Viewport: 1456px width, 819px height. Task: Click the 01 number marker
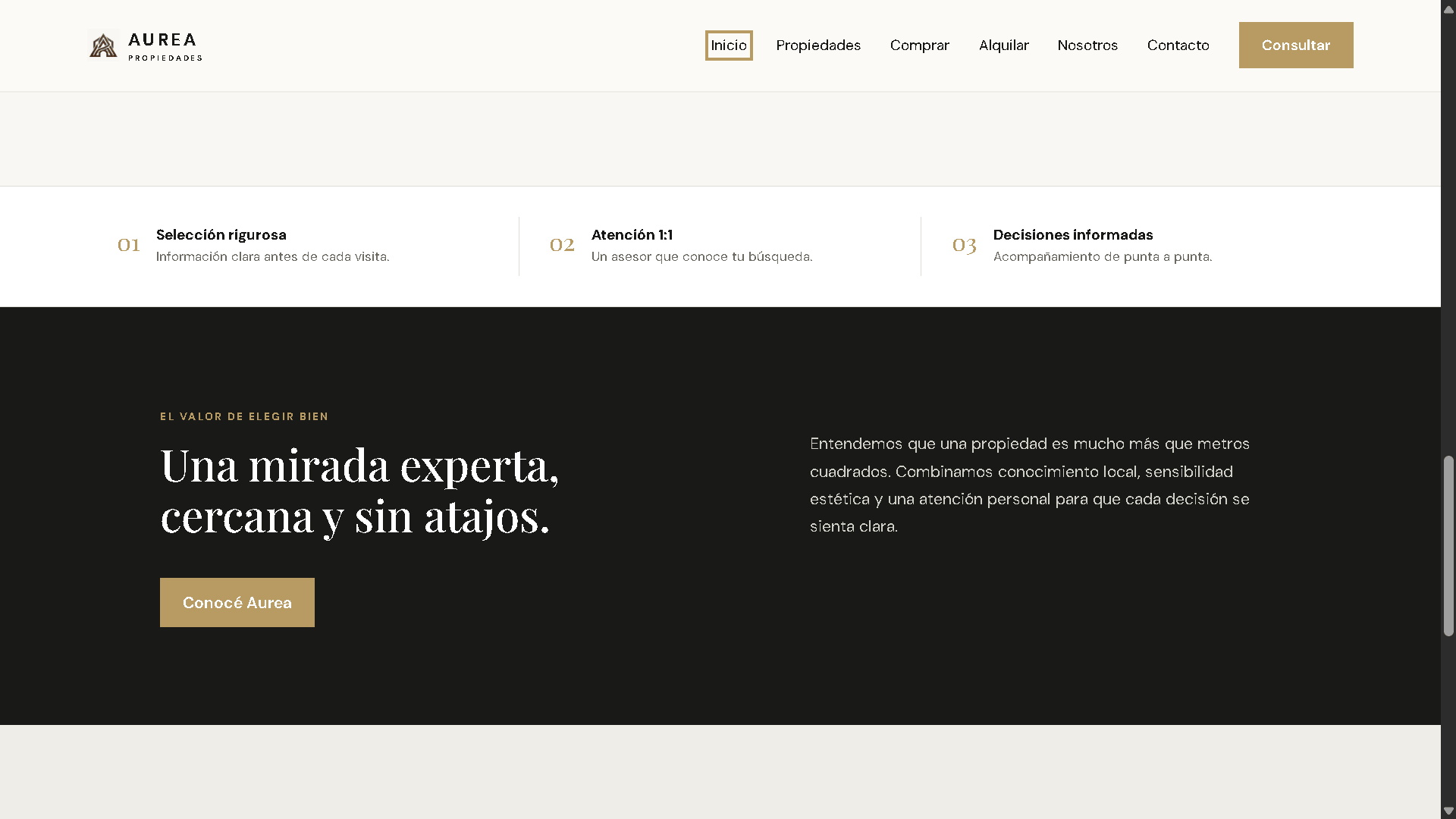[x=129, y=245]
